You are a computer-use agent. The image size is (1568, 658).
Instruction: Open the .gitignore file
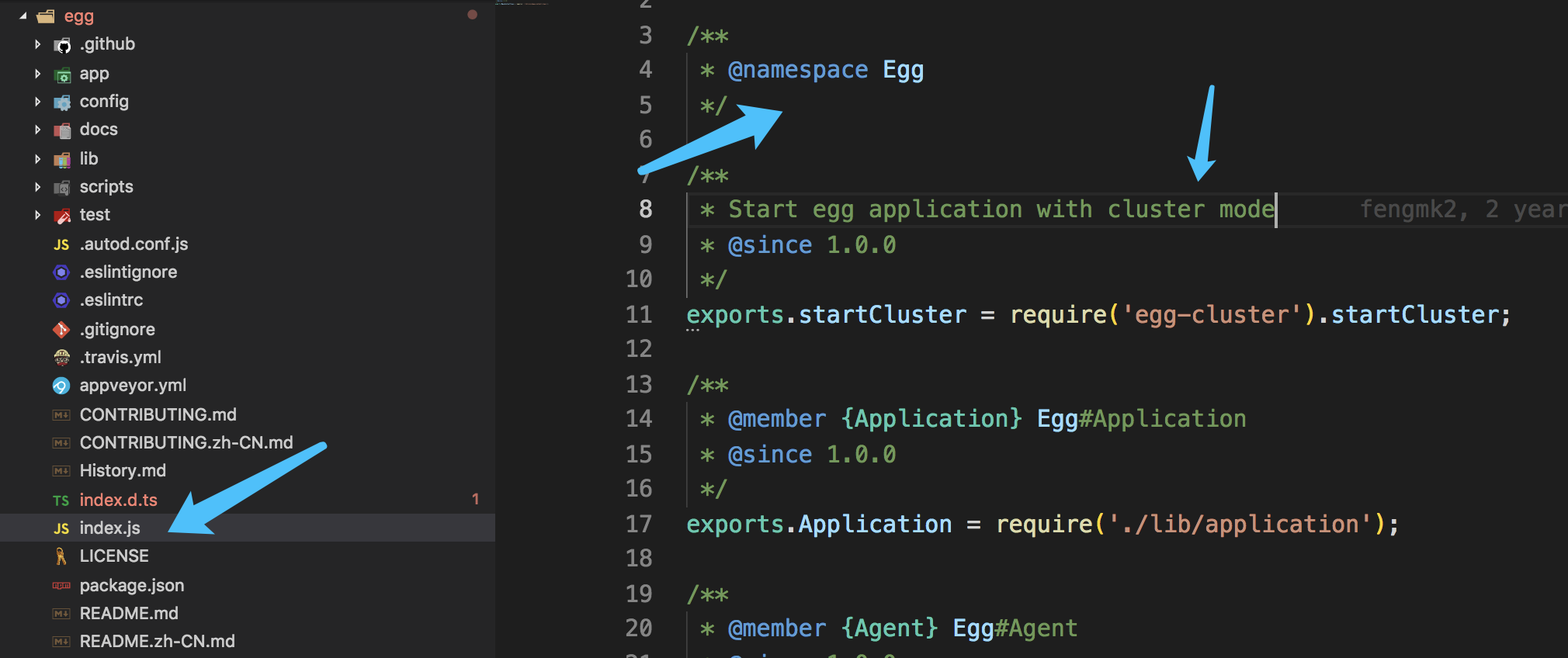117,330
